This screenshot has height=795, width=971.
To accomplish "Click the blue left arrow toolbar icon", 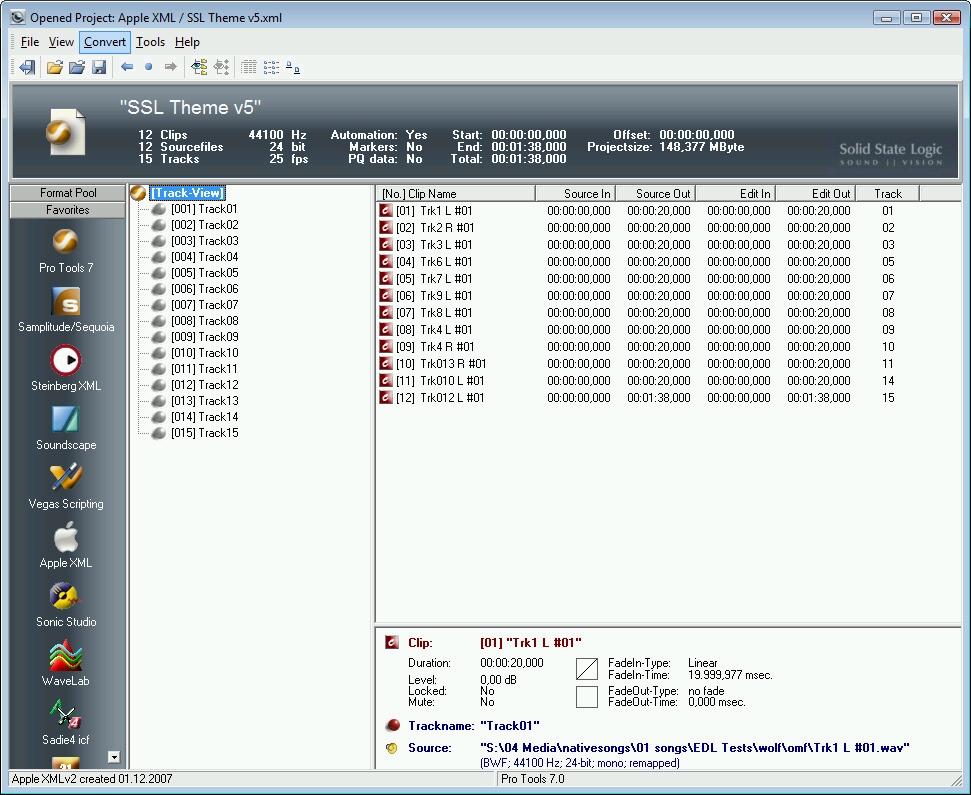I will (127, 67).
